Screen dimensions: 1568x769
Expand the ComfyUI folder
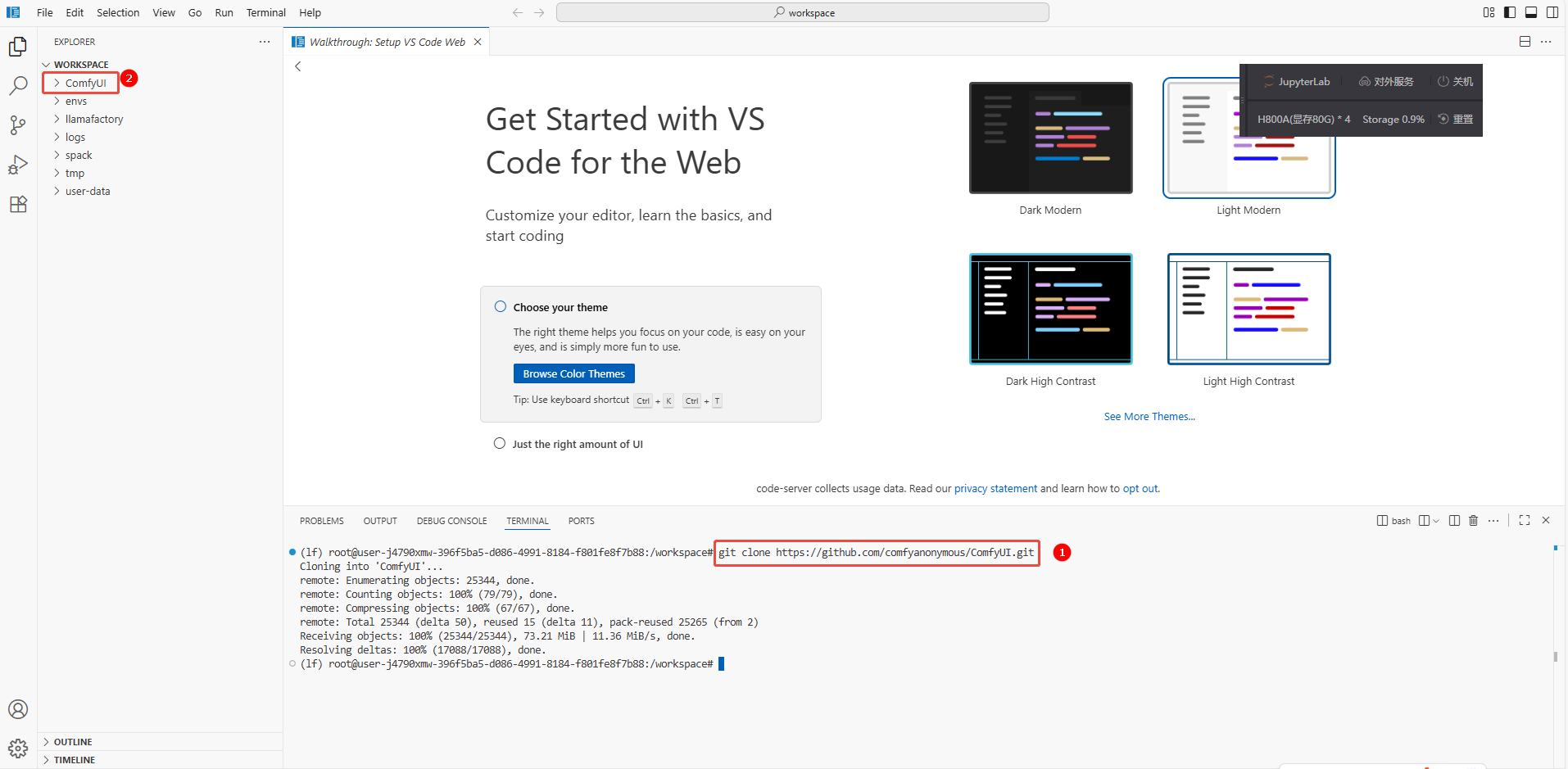(x=85, y=83)
